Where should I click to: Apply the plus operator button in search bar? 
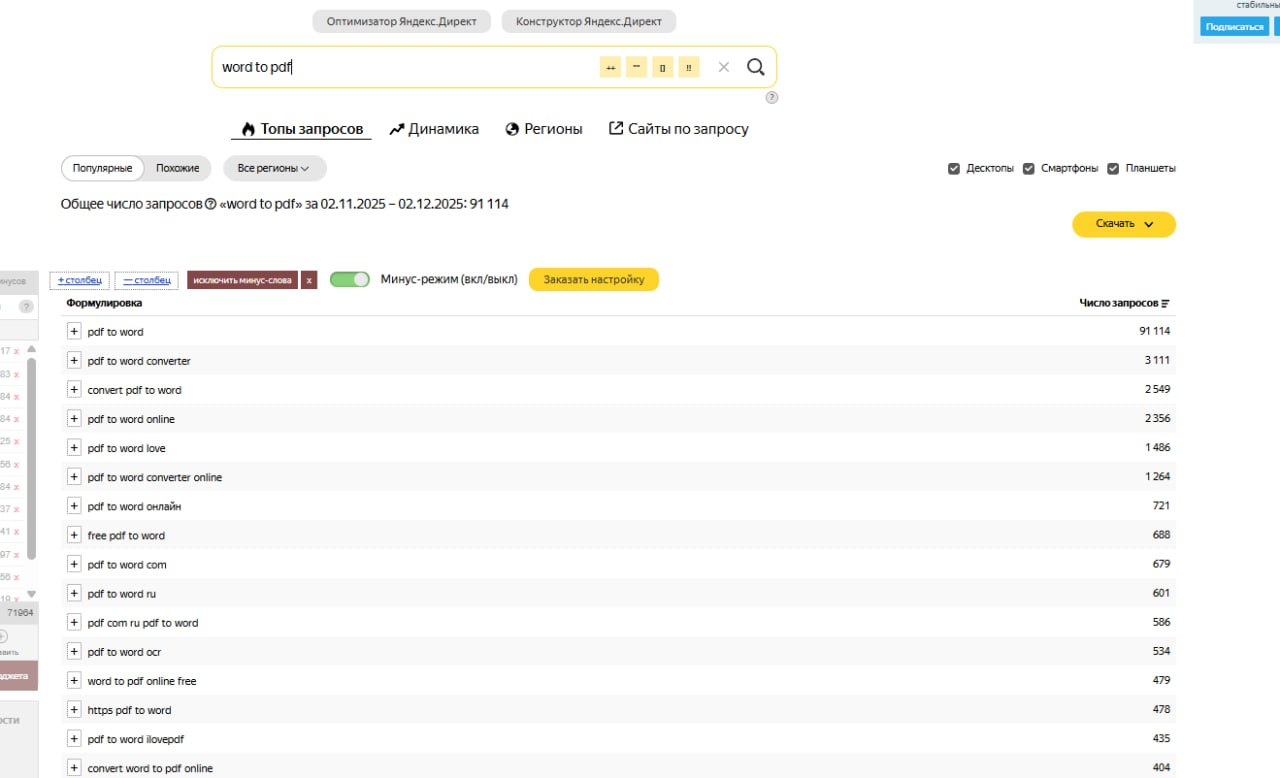tap(610, 67)
